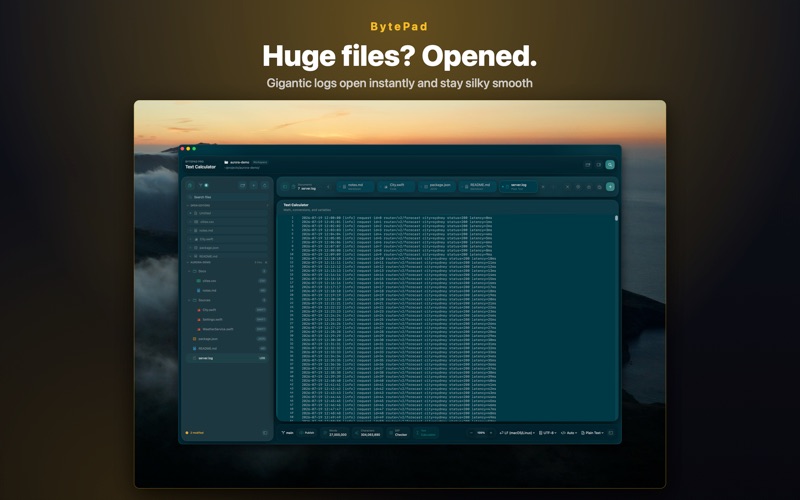This screenshot has height=500, width=800.
Task: Select Untitled in Open Editors
Action: (x=228, y=213)
